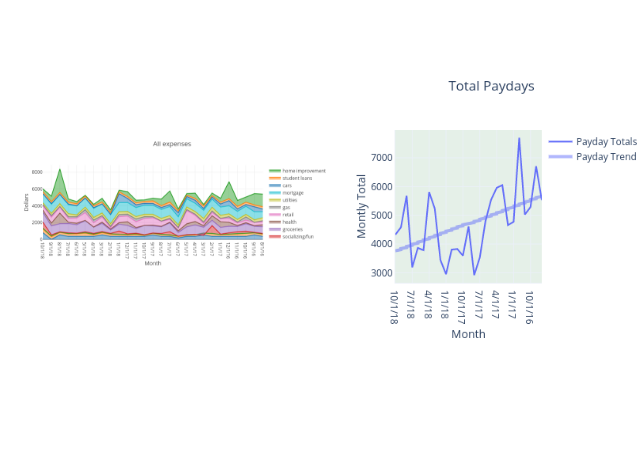Click 'Month' axis title under All expenses chart
This screenshot has height=454, width=639.
(x=152, y=264)
